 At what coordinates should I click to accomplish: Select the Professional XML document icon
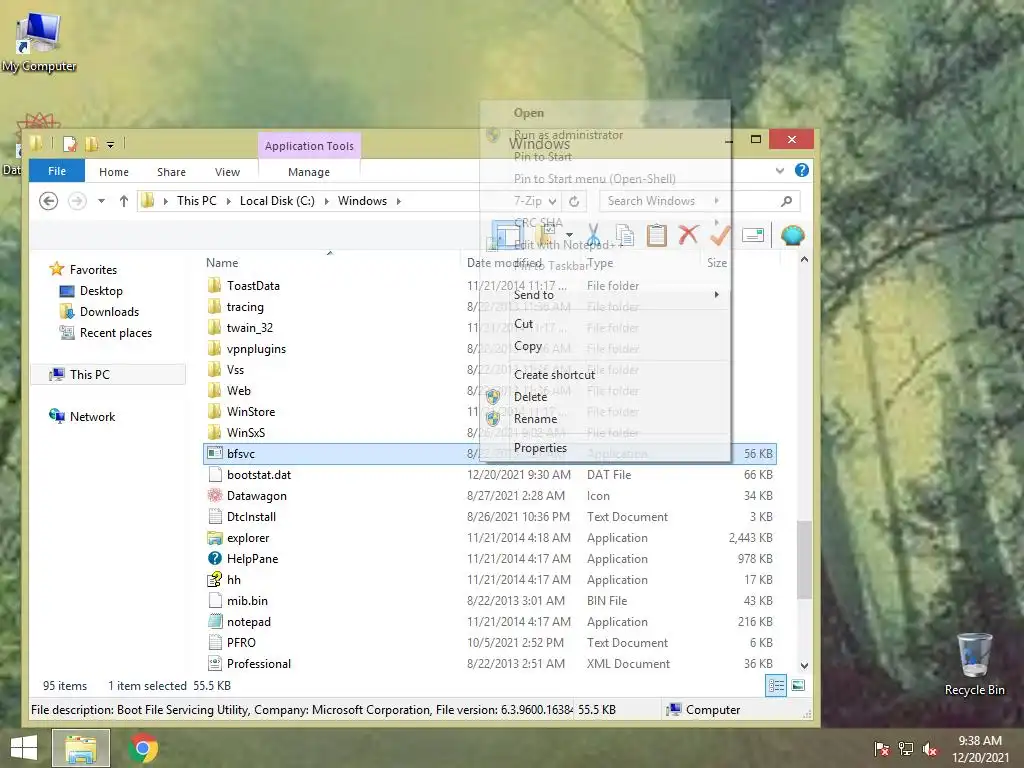coord(215,664)
